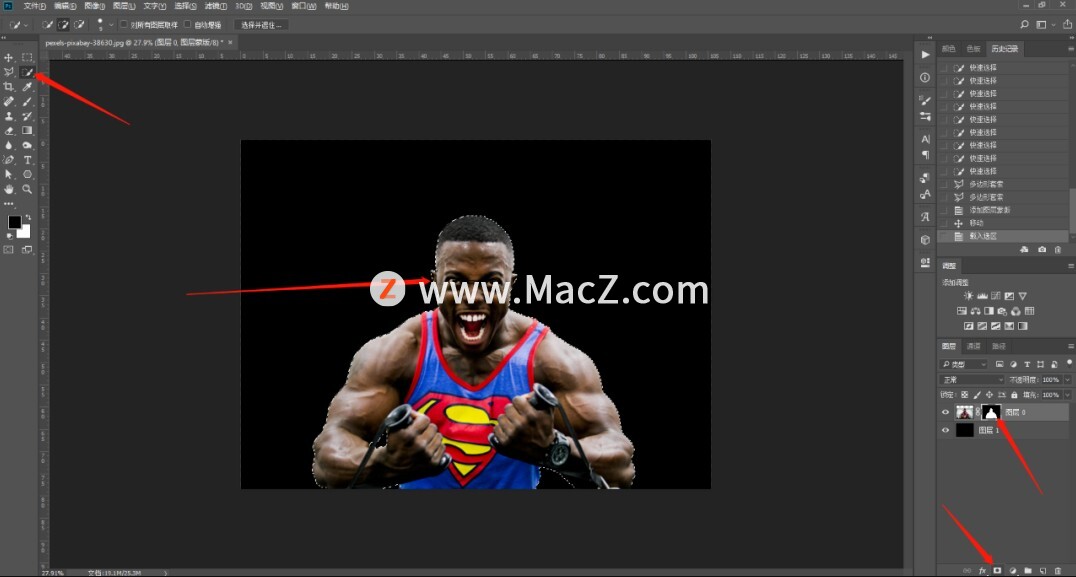Delete layer with Layers panel trash icon
Image resolution: width=1076 pixels, height=577 pixels.
pos(1058,571)
